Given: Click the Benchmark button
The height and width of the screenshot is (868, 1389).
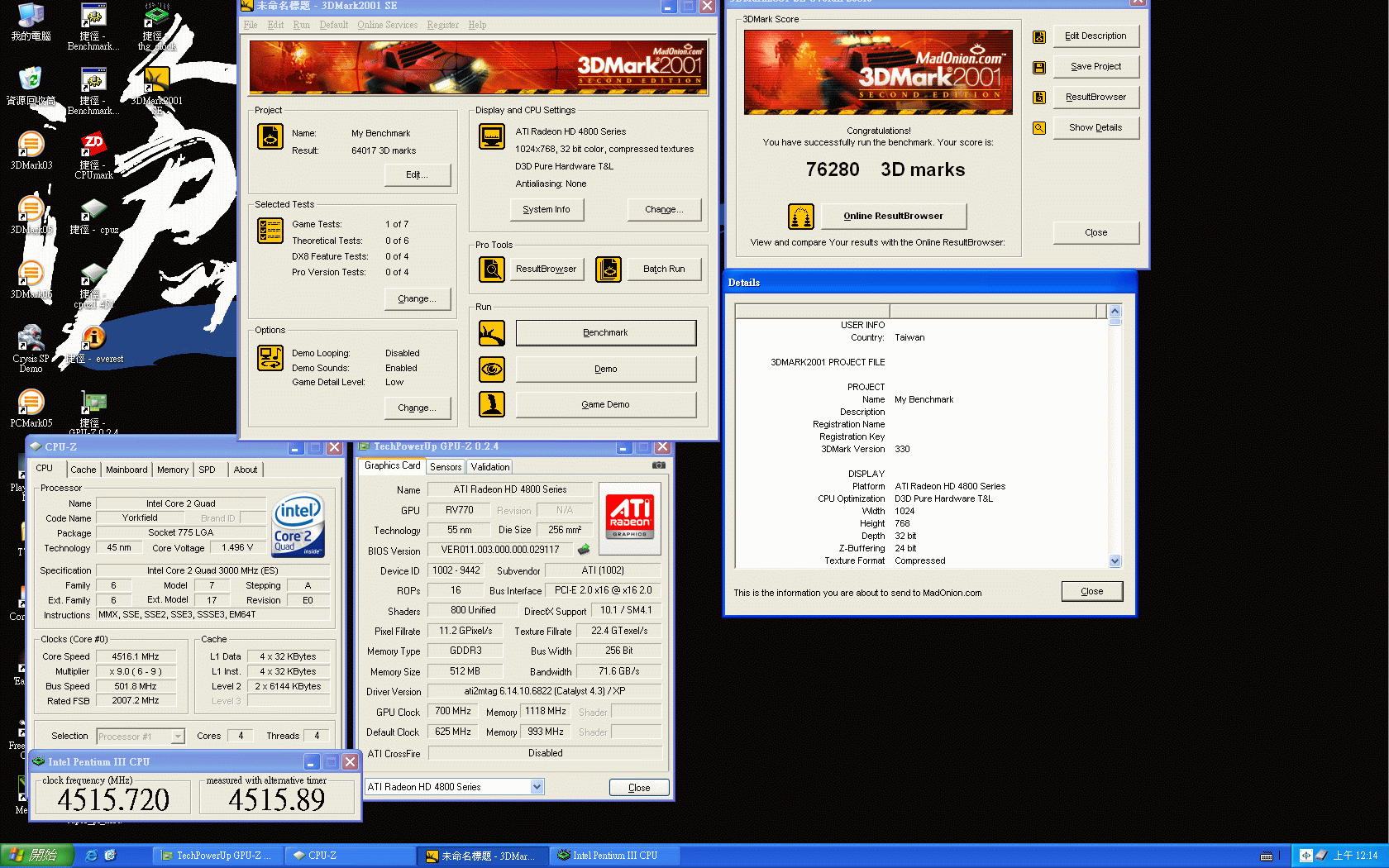Looking at the screenshot, I should [x=606, y=333].
